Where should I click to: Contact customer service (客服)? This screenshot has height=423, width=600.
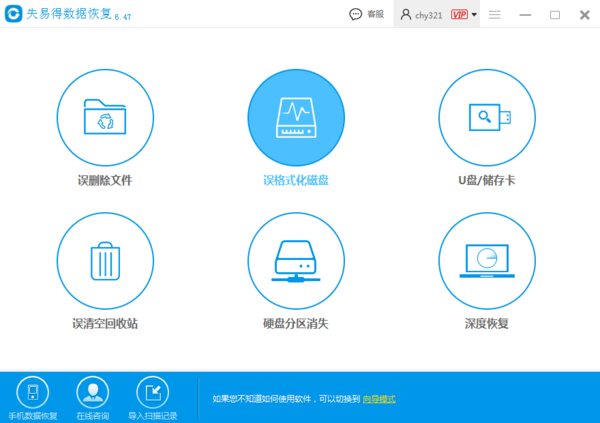click(366, 15)
